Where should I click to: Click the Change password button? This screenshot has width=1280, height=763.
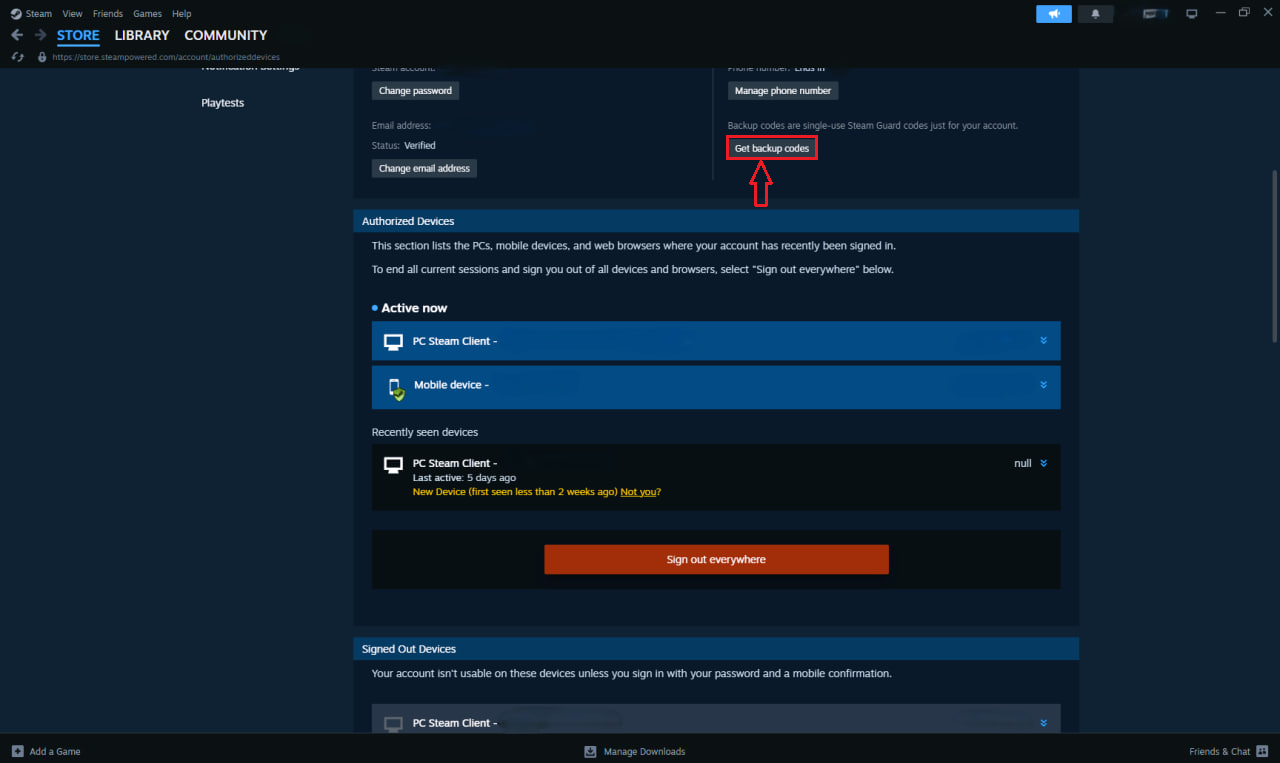(x=415, y=91)
